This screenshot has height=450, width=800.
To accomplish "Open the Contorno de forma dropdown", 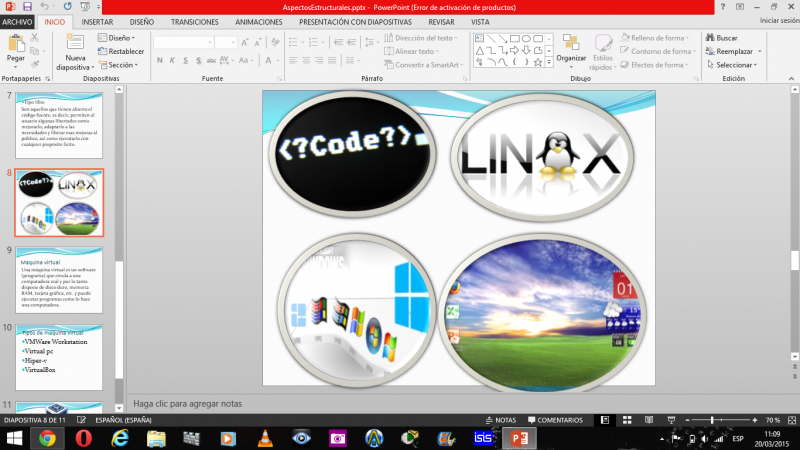I will (658, 51).
